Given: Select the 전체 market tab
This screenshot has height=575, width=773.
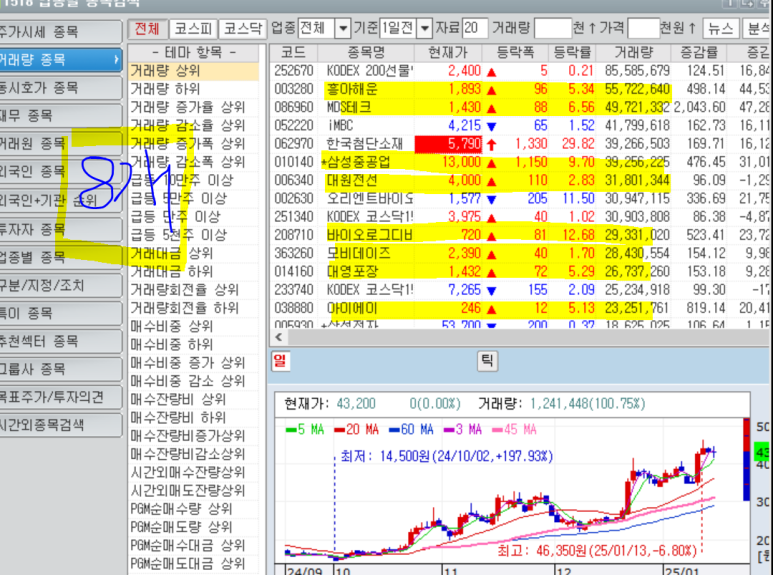Looking at the screenshot, I should [x=147, y=29].
